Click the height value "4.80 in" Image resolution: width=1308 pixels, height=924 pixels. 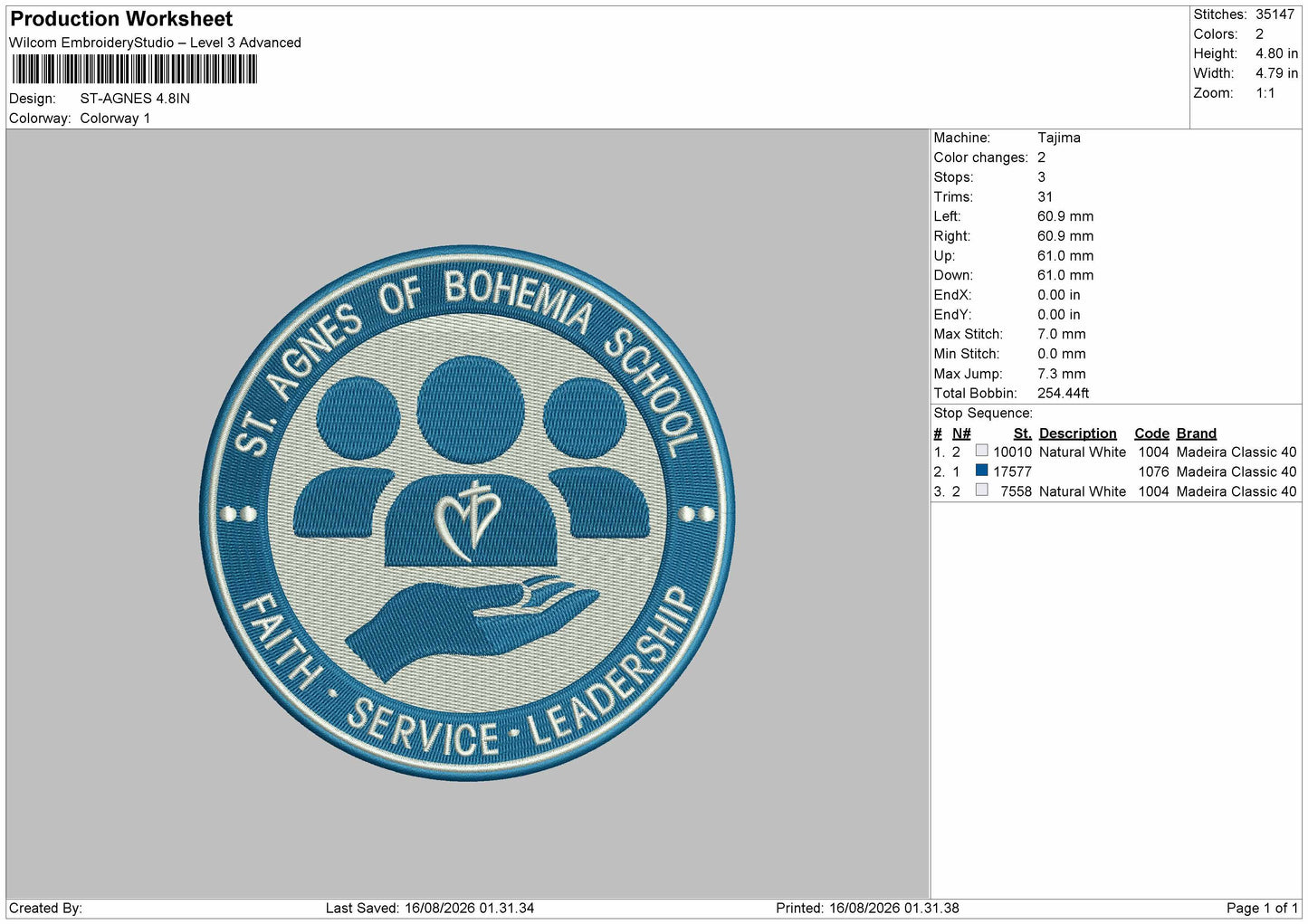click(x=1276, y=53)
